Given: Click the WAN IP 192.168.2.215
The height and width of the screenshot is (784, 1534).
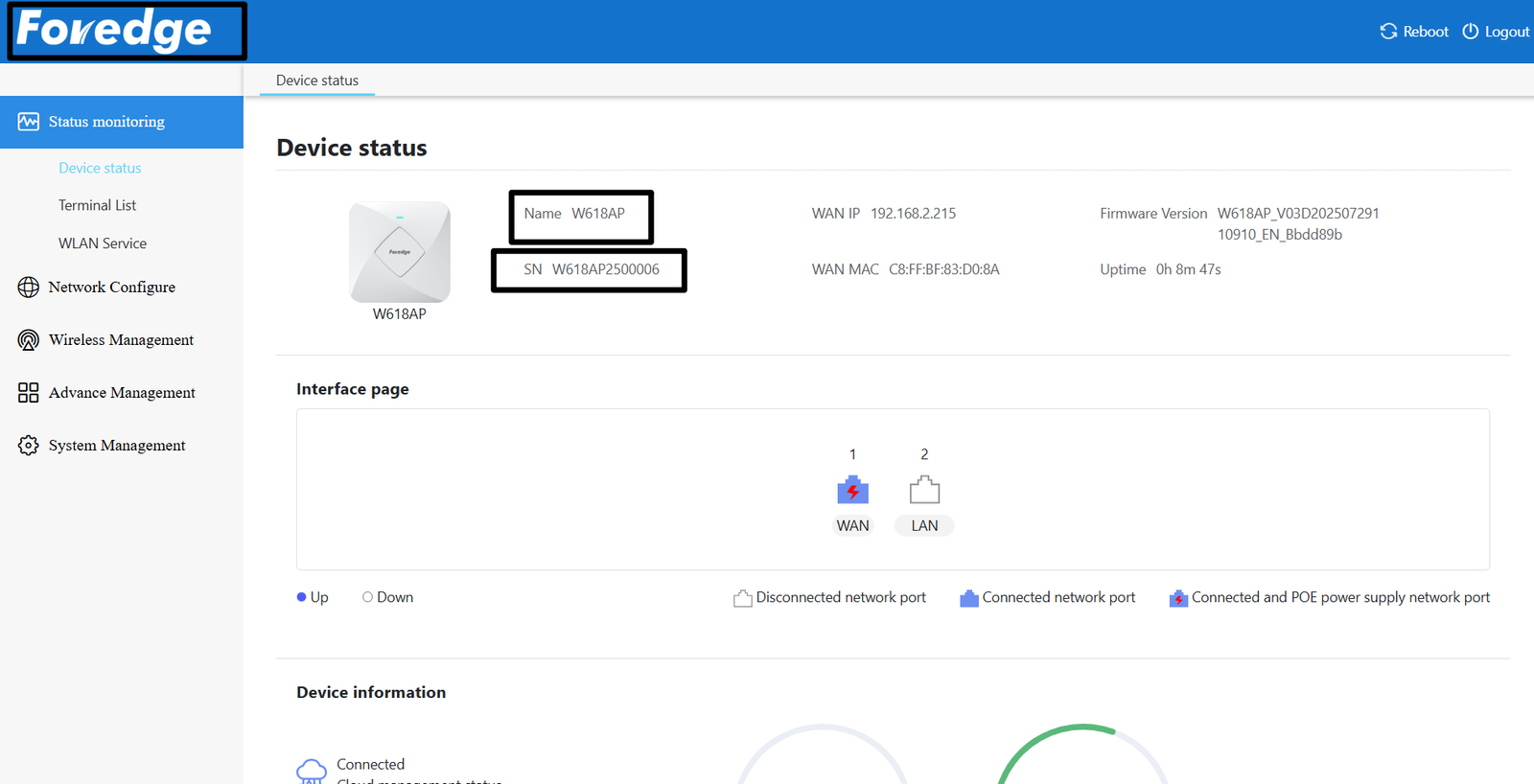Looking at the screenshot, I should click(913, 214).
